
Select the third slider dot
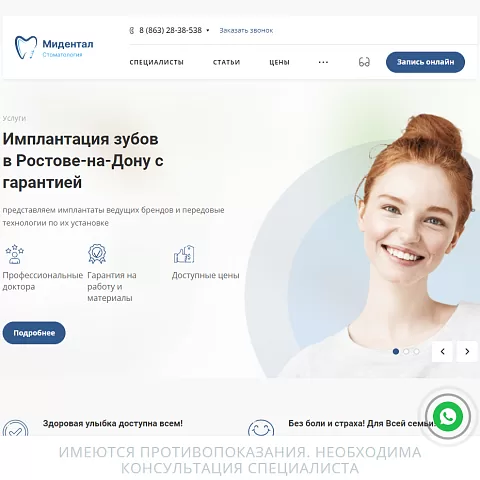pyautogui.click(x=416, y=351)
